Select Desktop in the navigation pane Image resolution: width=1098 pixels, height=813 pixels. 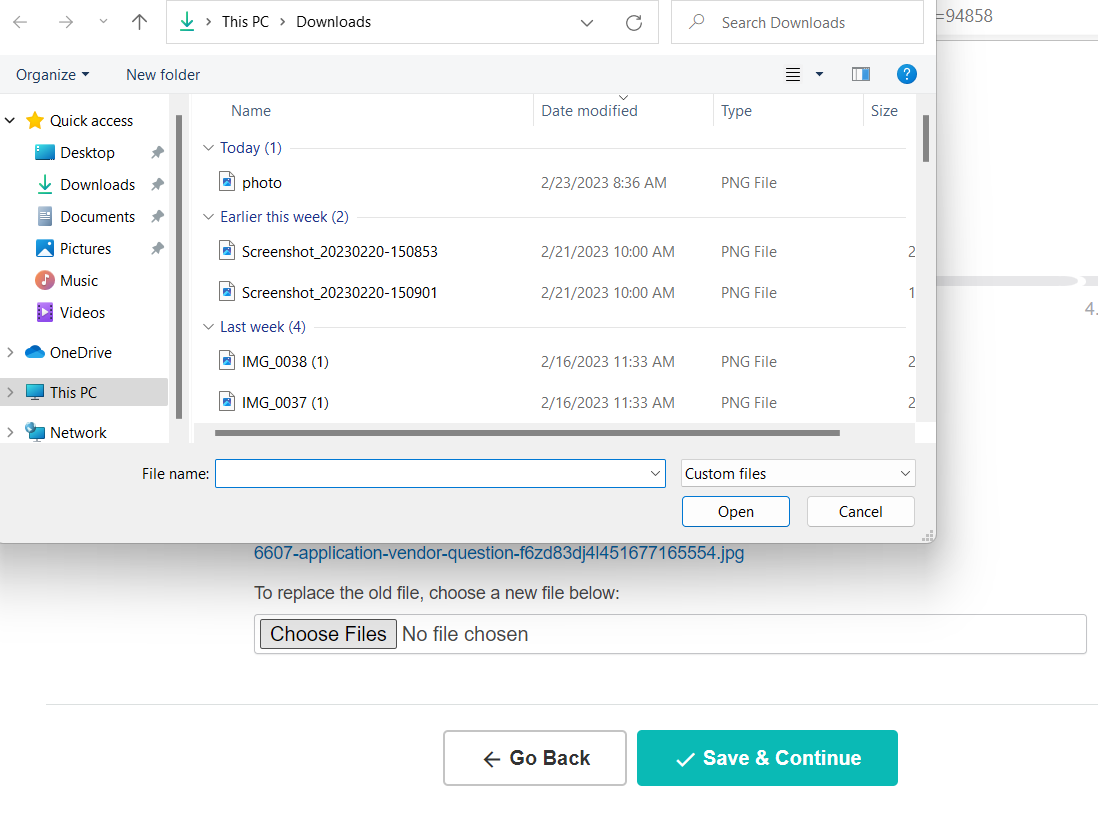point(88,153)
